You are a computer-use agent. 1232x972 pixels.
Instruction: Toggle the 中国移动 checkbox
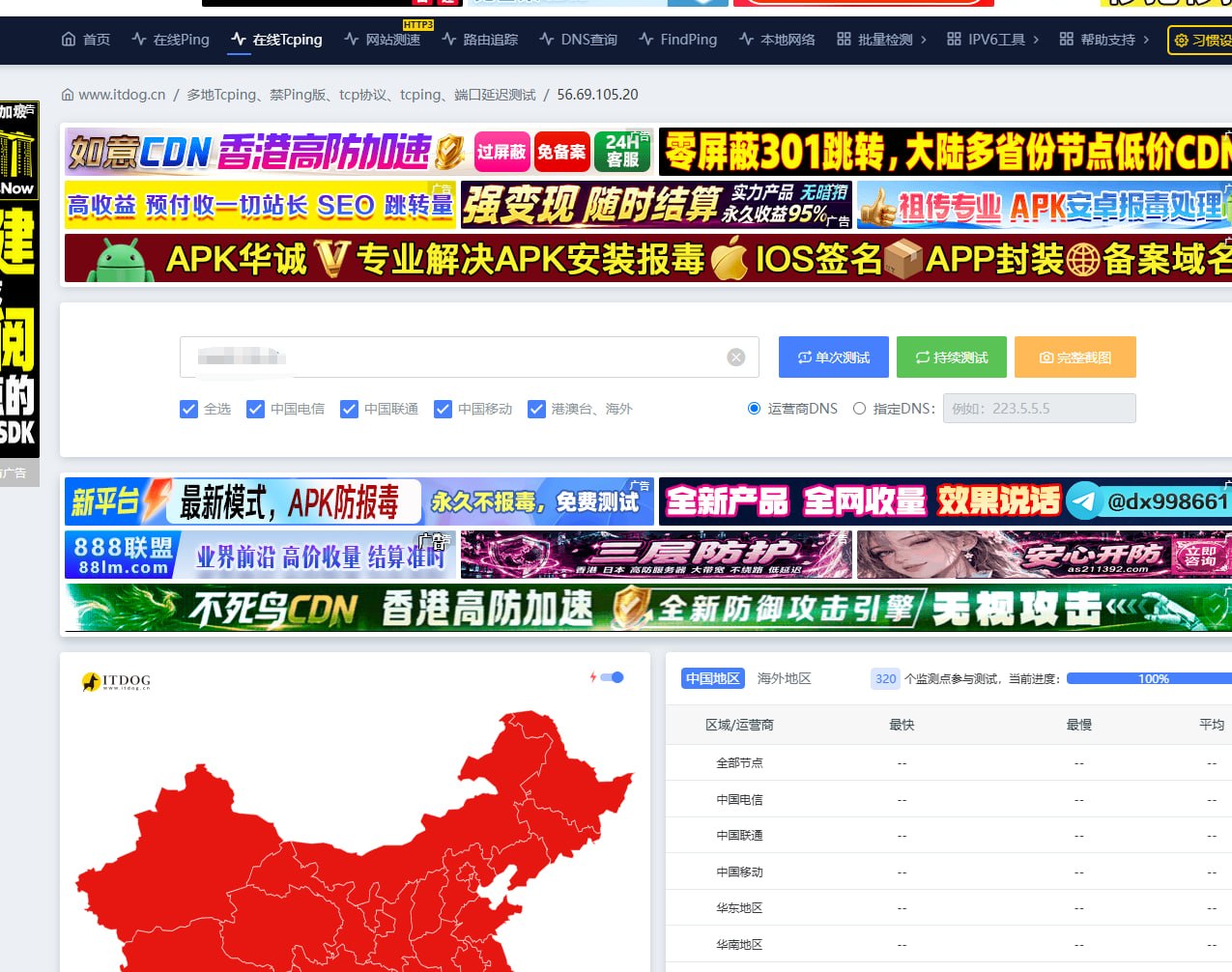[x=444, y=410]
